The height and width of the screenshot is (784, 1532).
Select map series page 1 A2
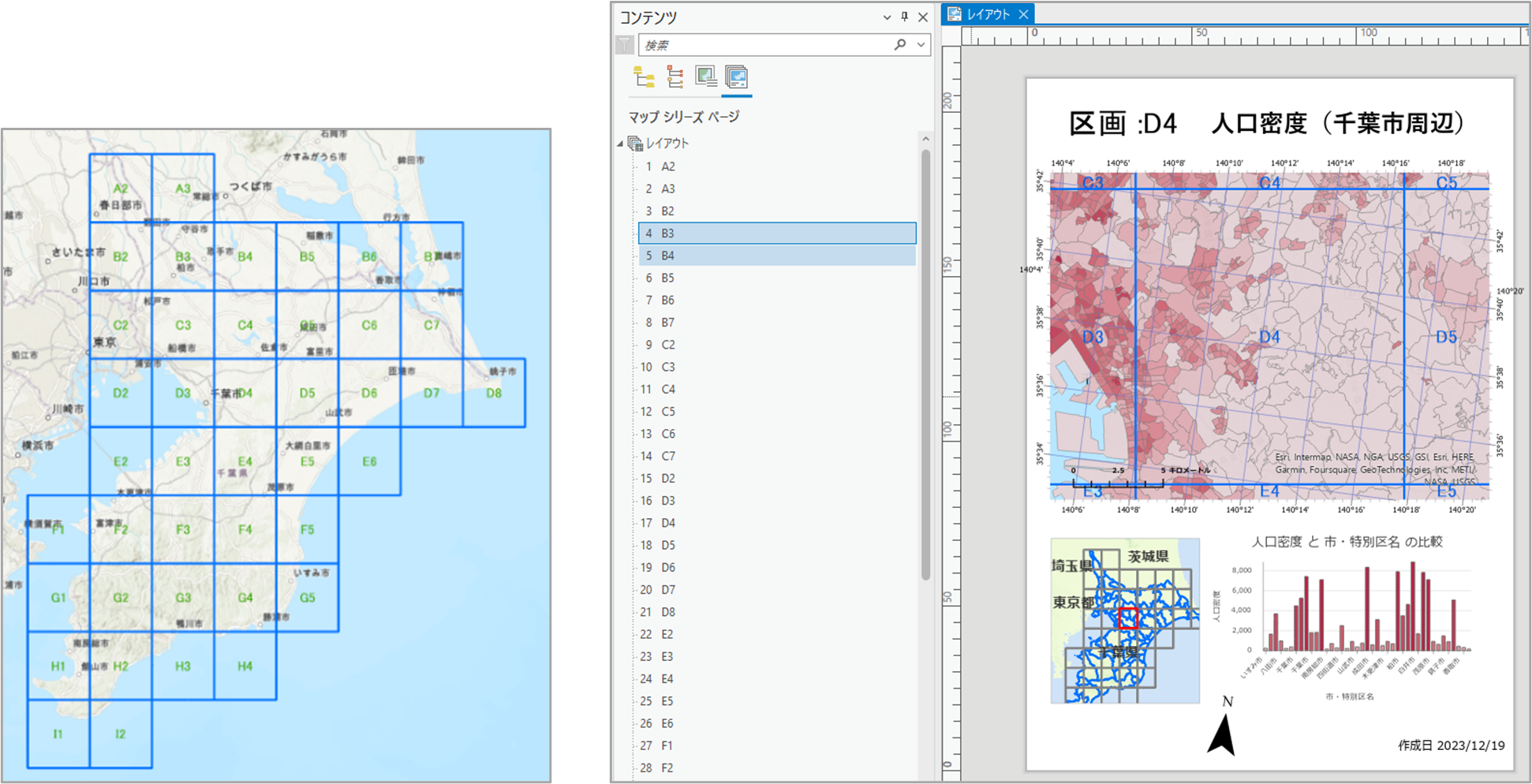[667, 166]
